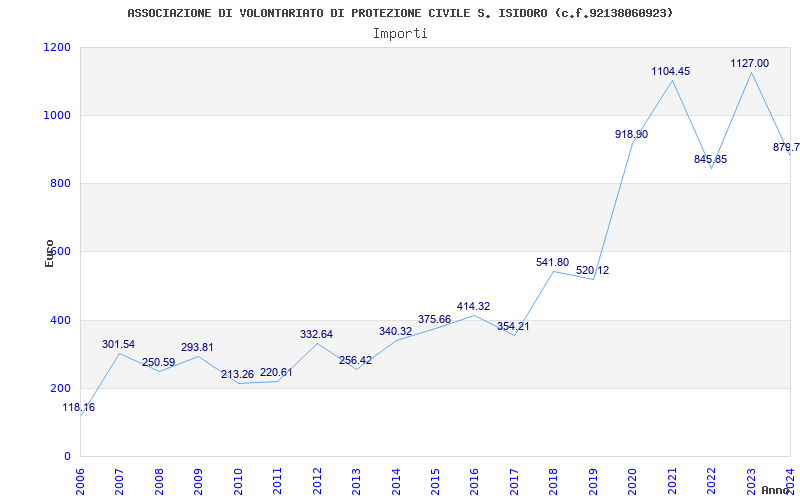Click the 2021 year label
The width and height of the screenshot is (800, 500).
672,482
